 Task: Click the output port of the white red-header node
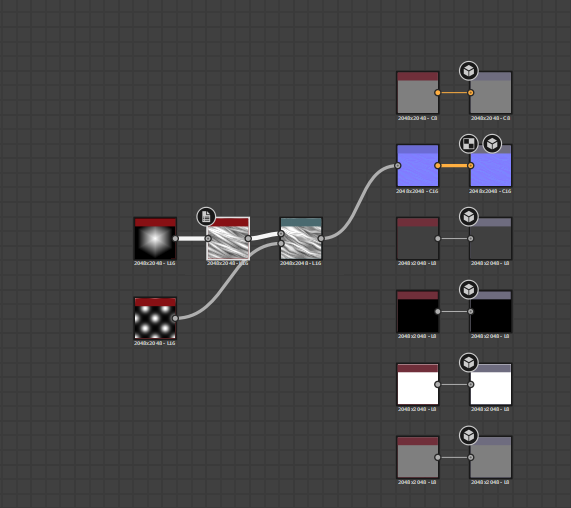pos(438,385)
